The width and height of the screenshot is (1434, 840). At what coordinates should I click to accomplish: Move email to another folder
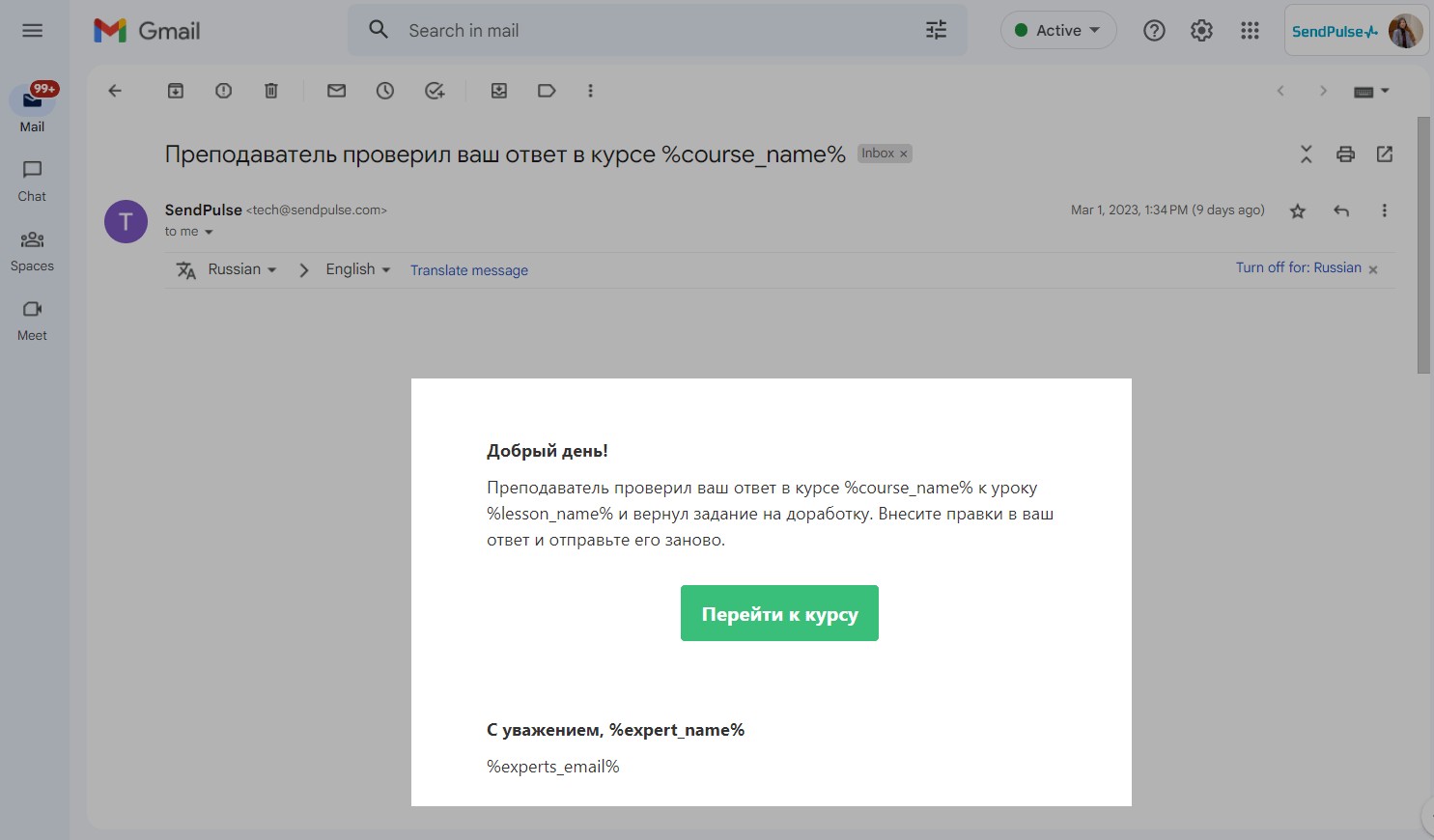[499, 91]
